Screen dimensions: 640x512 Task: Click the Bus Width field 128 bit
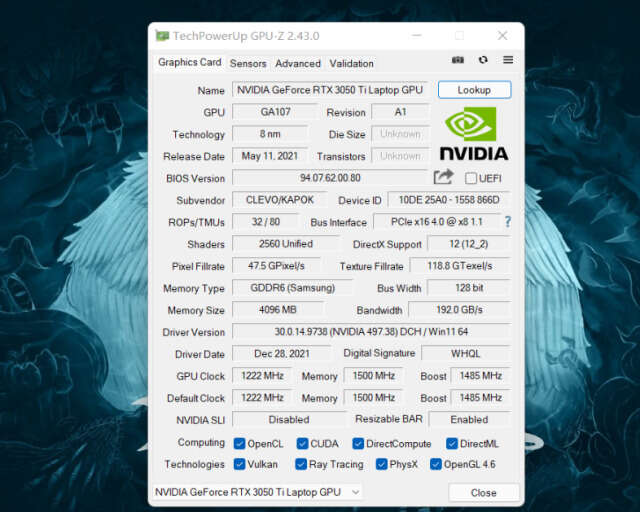[x=469, y=288]
